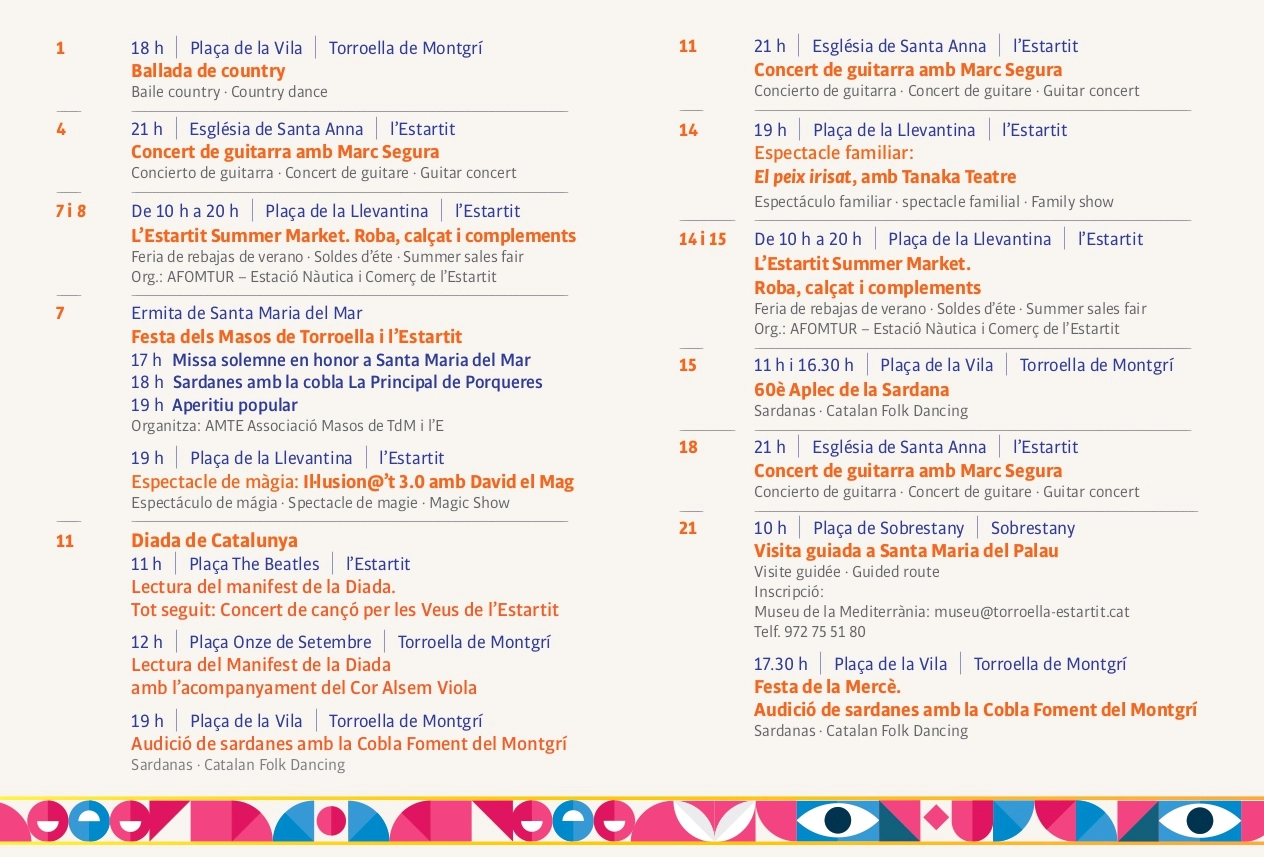The height and width of the screenshot is (857, 1264).
Task: Select the '1' date label for Ballada
Action: coord(61,47)
